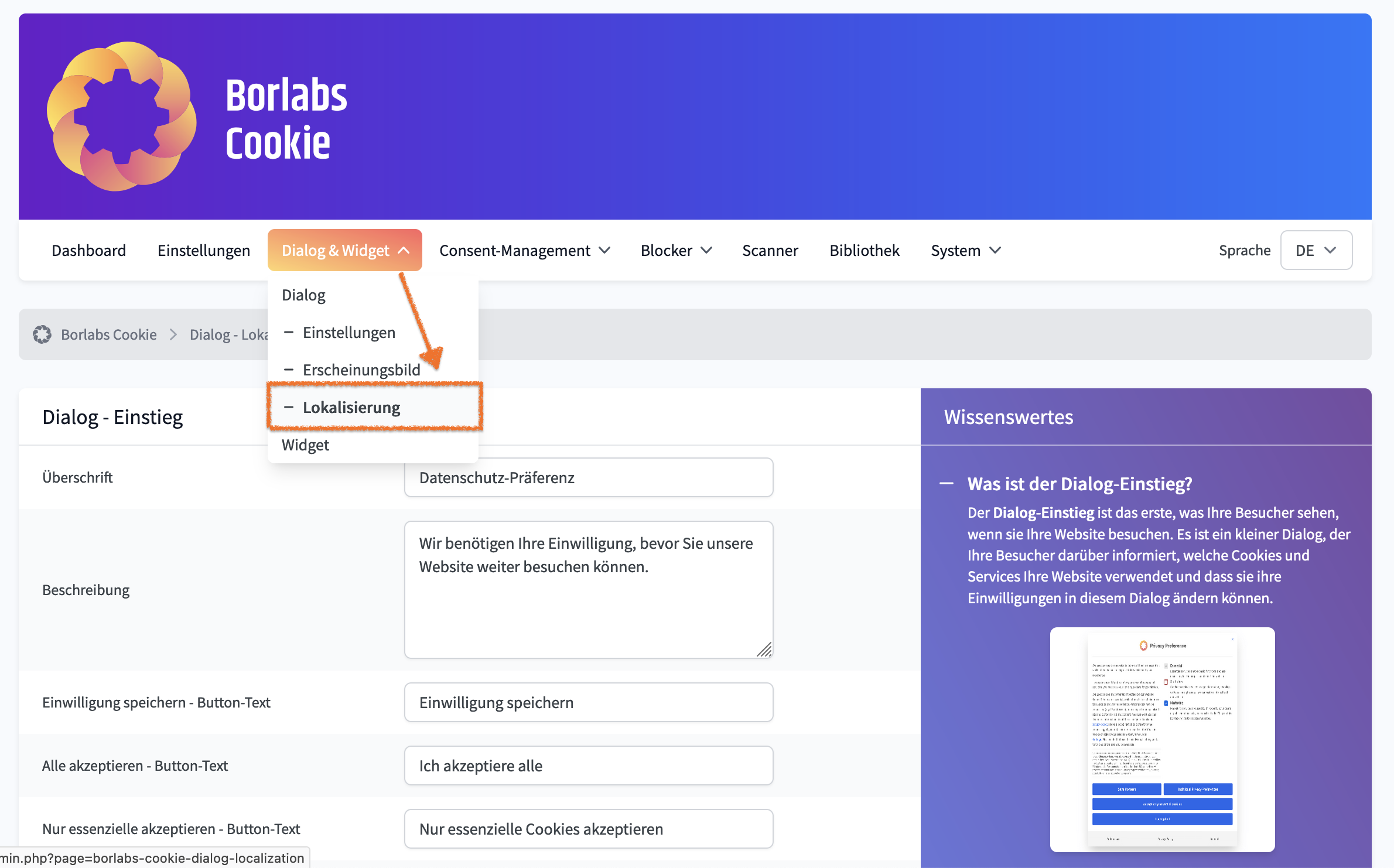Click the Überschrift input field

[589, 477]
